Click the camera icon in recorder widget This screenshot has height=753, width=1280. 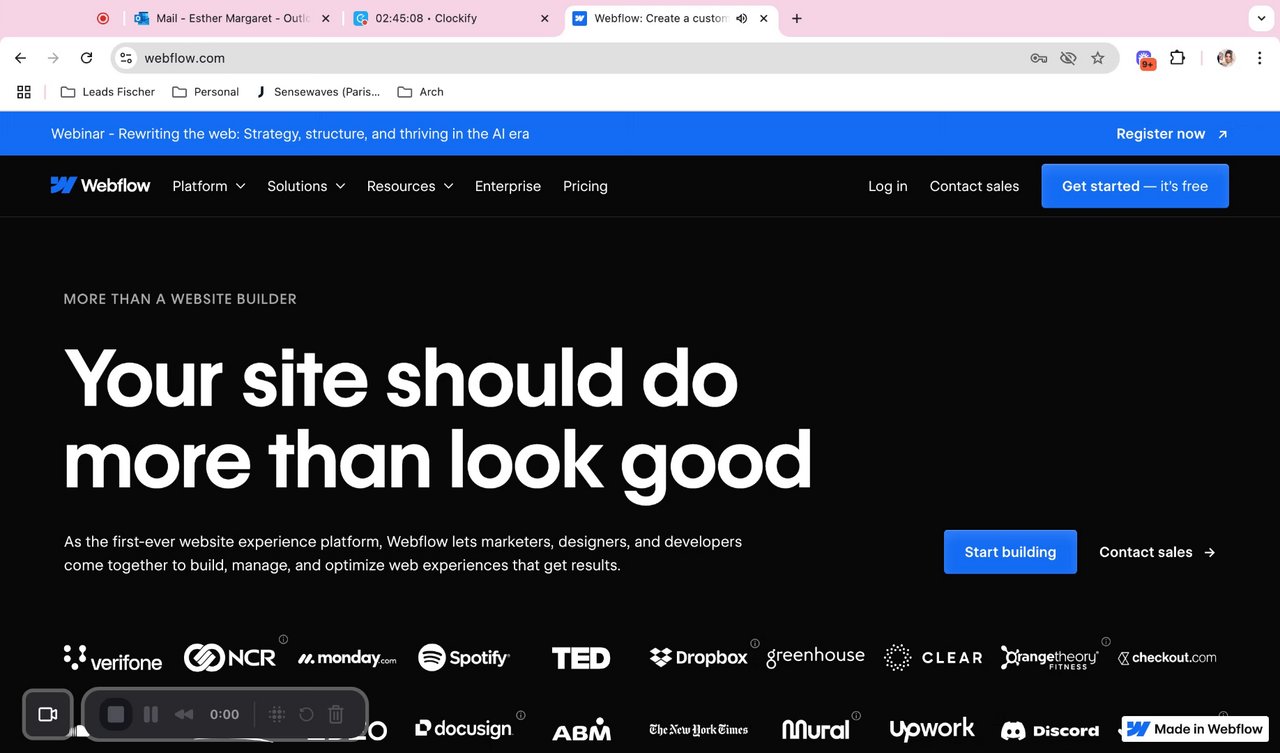(x=48, y=714)
